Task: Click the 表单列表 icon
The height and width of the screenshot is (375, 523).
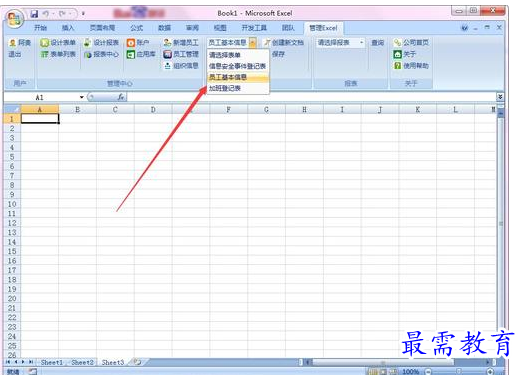Action: point(44,54)
